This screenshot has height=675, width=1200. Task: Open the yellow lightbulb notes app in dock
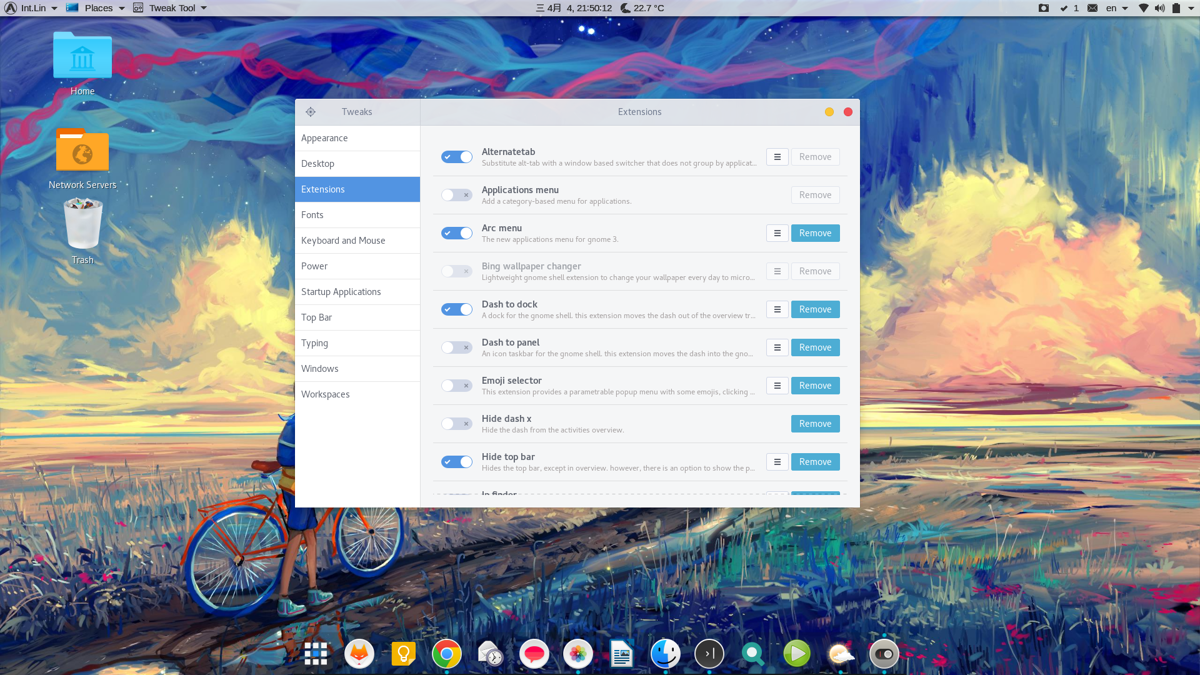coord(403,654)
